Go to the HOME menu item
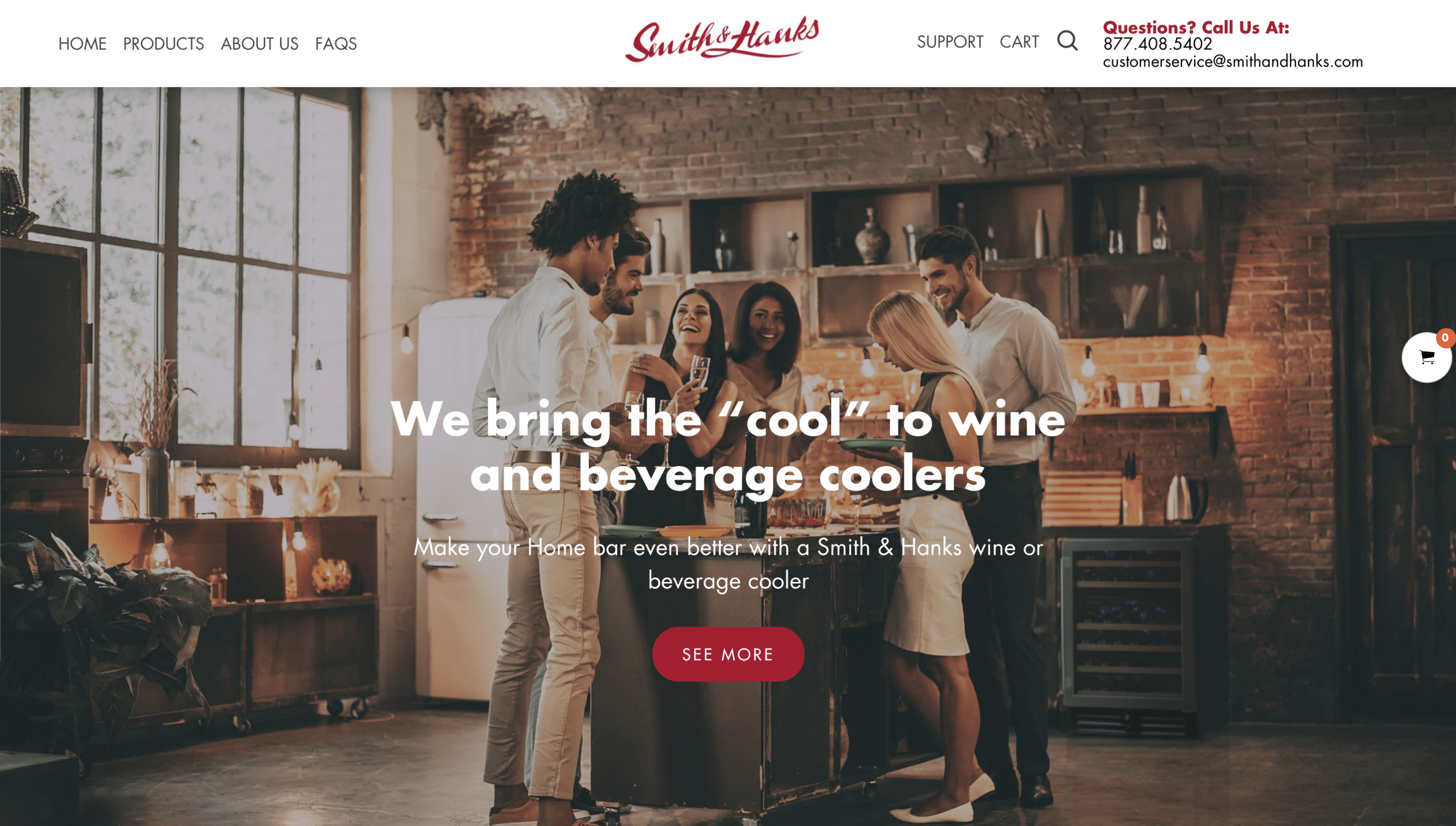Screen dimensions: 1456x826 (x=82, y=44)
